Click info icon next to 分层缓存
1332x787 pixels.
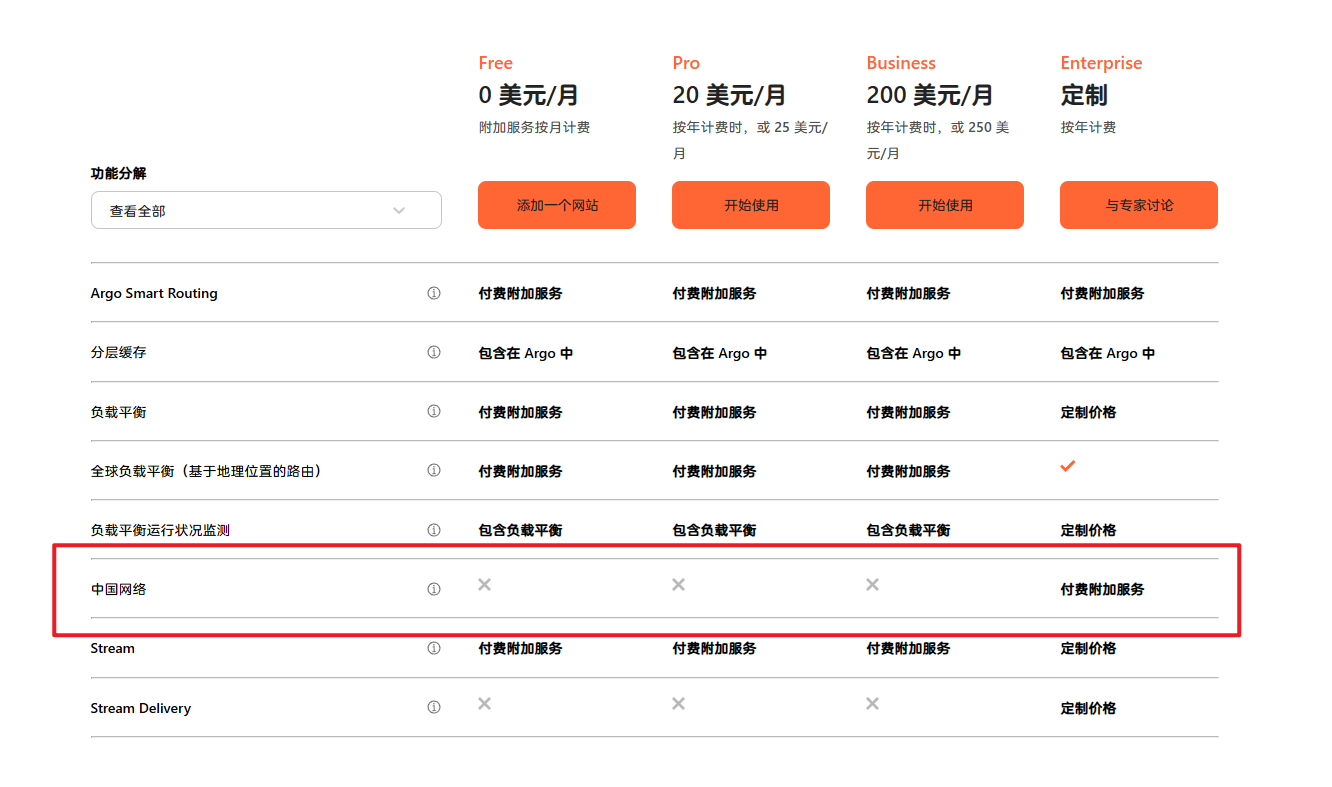click(x=434, y=352)
